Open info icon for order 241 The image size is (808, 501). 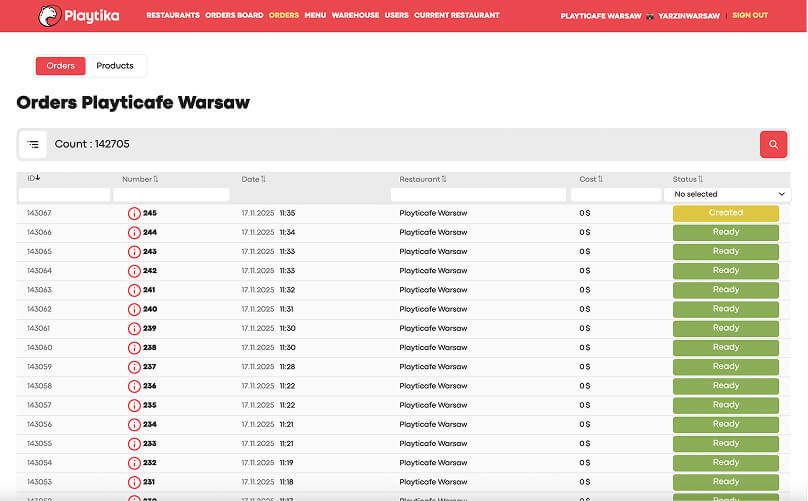pyautogui.click(x=134, y=290)
